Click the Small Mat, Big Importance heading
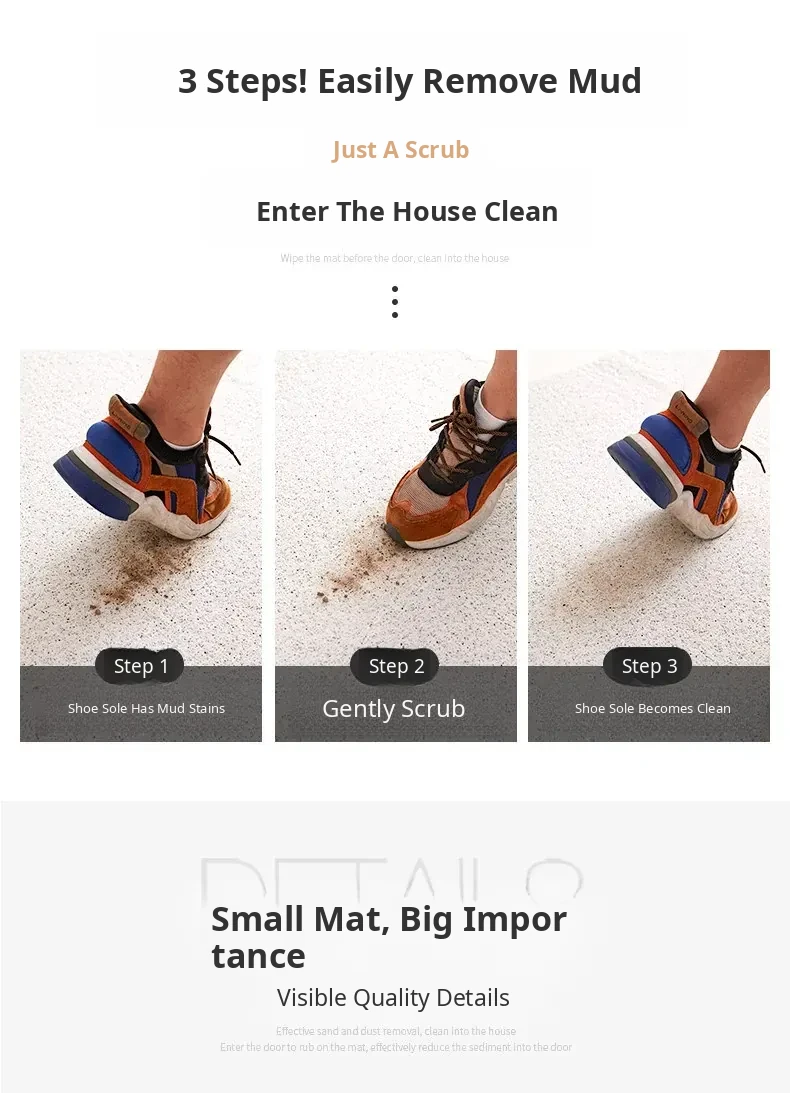Image resolution: width=790 pixels, height=1093 pixels. (389, 937)
